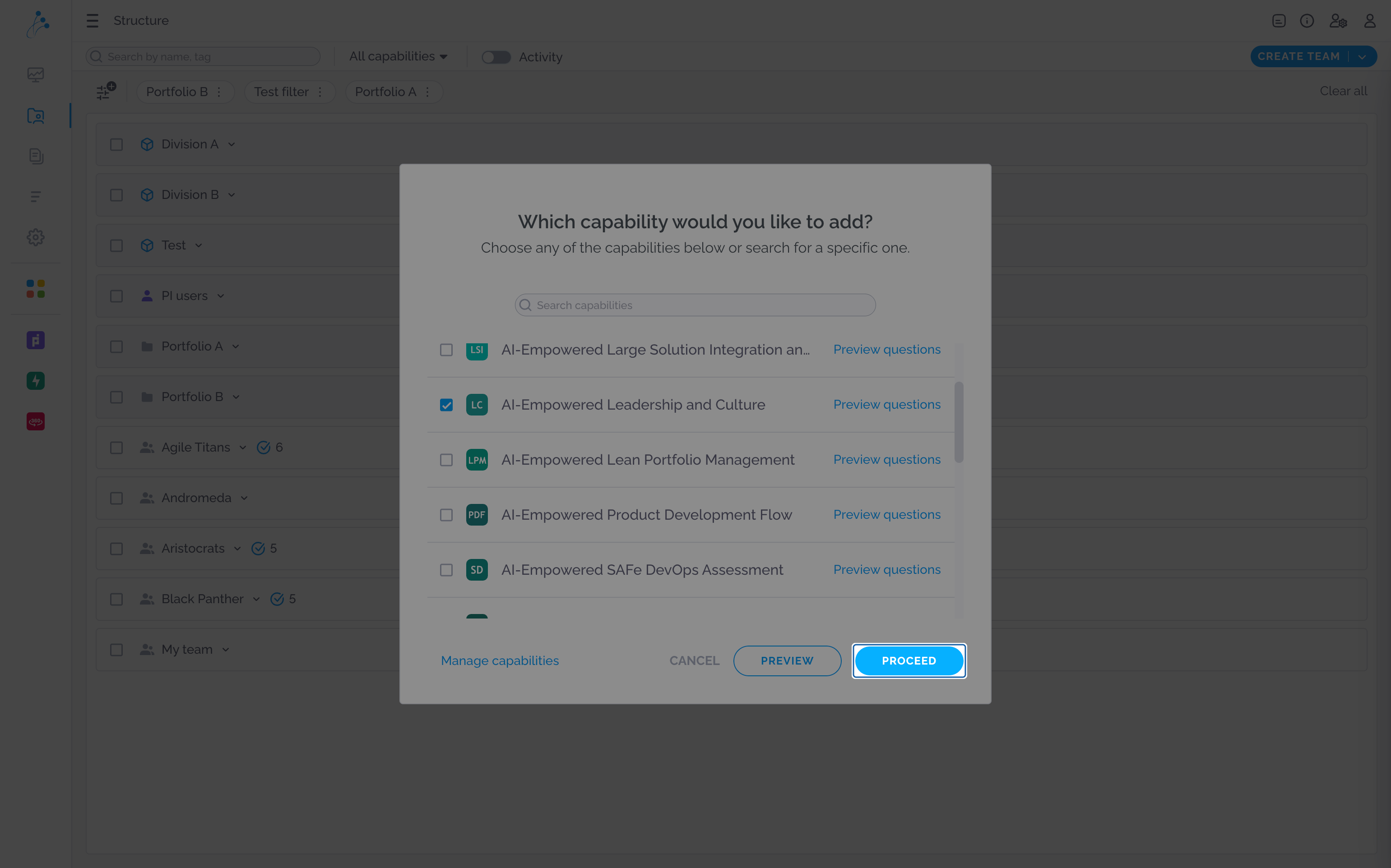Expand the Division B chevron
The height and width of the screenshot is (868, 1391).
pos(232,194)
